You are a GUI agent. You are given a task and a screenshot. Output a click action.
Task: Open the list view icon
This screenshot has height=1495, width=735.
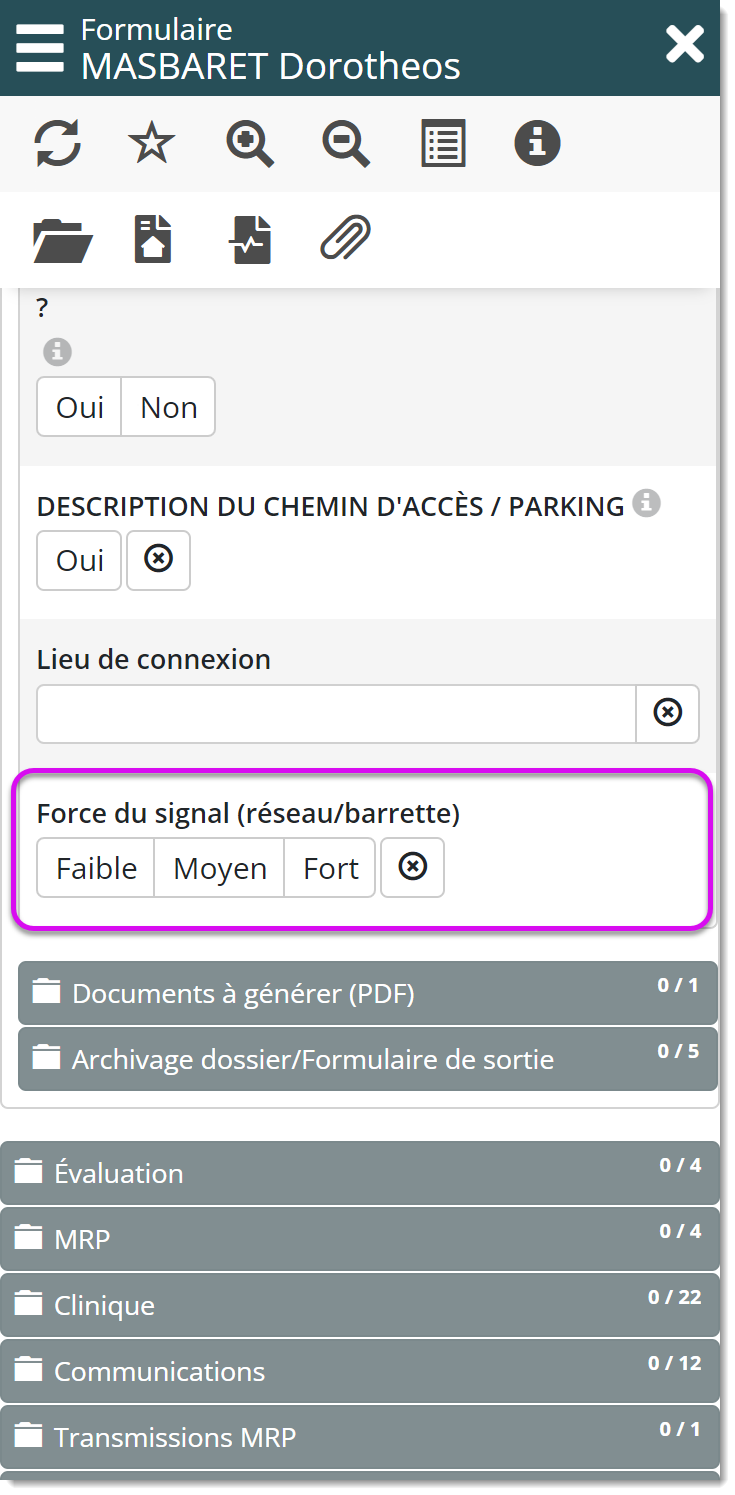click(x=442, y=143)
